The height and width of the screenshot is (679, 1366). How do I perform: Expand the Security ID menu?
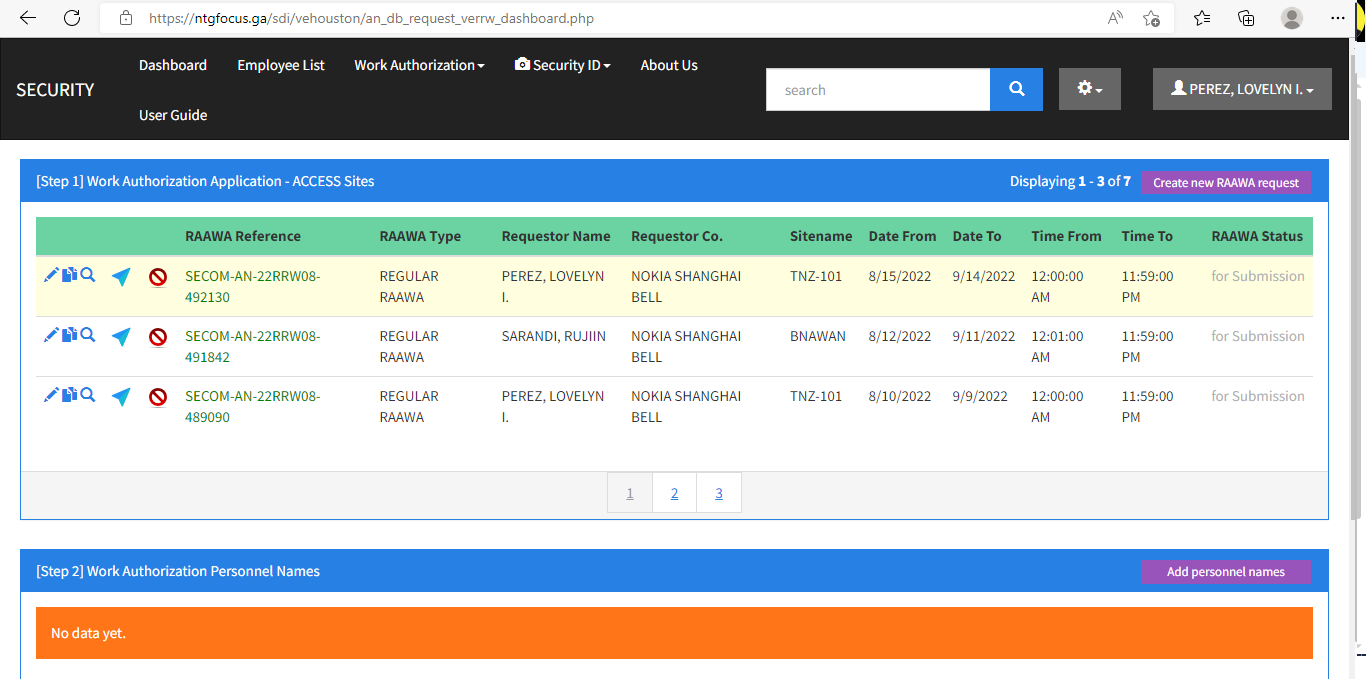pos(562,65)
